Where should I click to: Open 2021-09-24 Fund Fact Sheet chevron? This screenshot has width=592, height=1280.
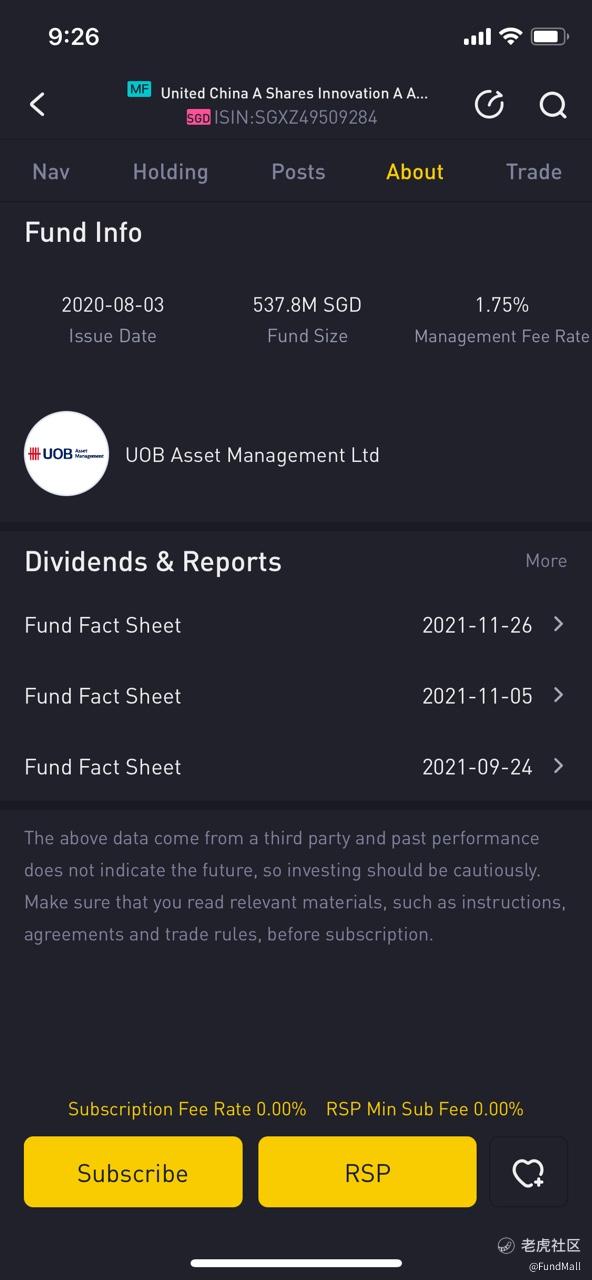click(x=558, y=766)
